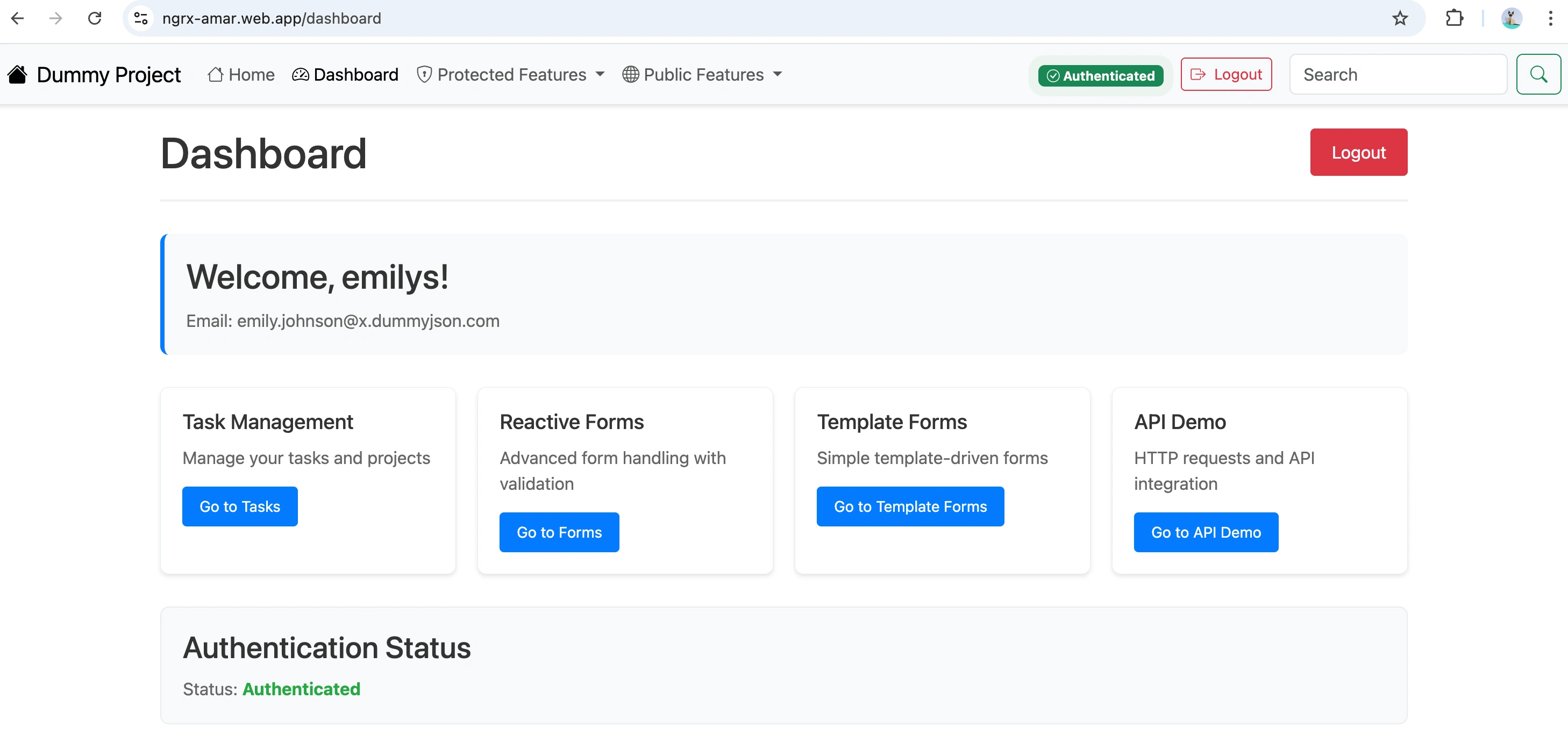Click Go to Tasks button
Screen dimensions: 1568x742
[x=240, y=506]
